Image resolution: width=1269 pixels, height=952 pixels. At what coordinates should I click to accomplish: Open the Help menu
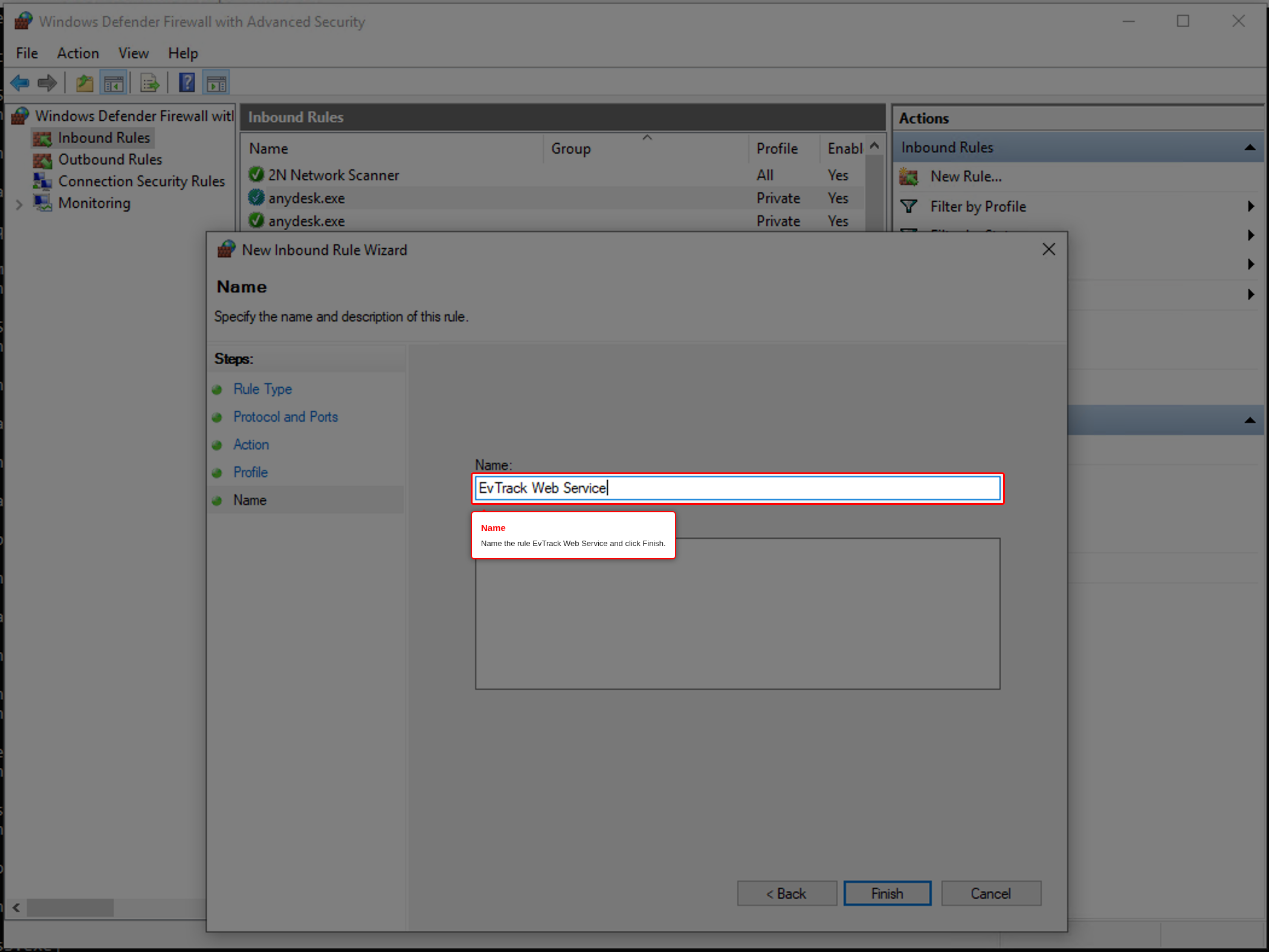point(183,53)
